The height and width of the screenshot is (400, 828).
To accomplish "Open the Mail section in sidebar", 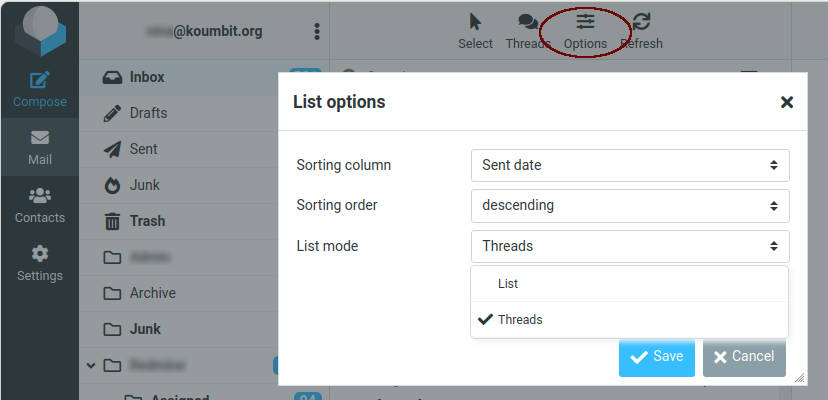I will [x=40, y=147].
